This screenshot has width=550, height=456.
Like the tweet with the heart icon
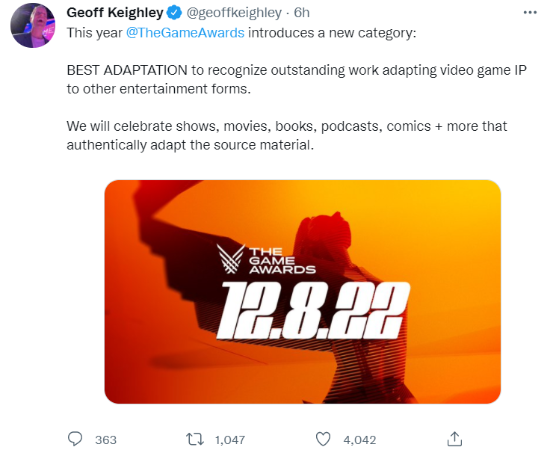(323, 439)
